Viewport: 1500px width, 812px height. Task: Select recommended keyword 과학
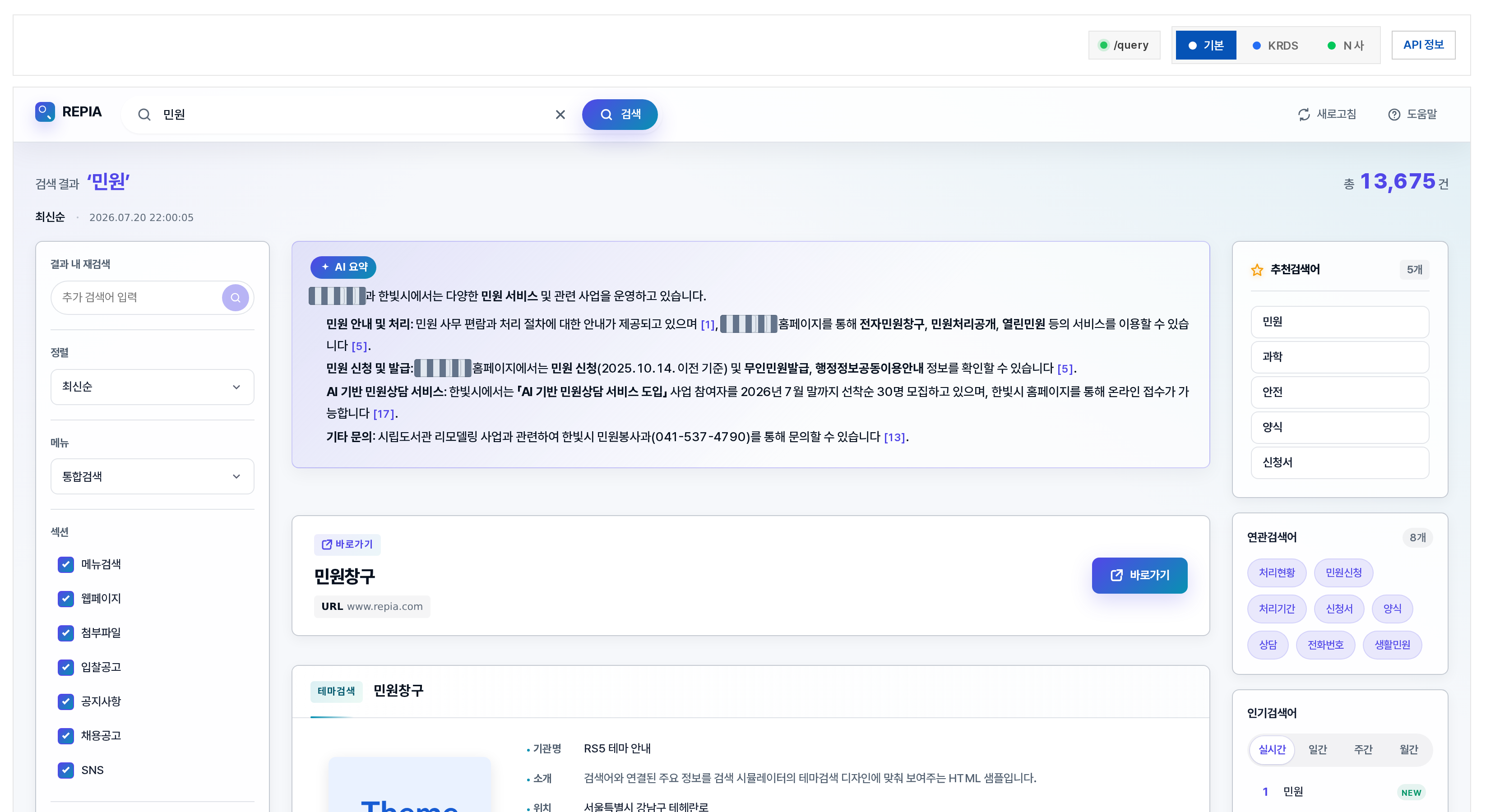(1340, 357)
